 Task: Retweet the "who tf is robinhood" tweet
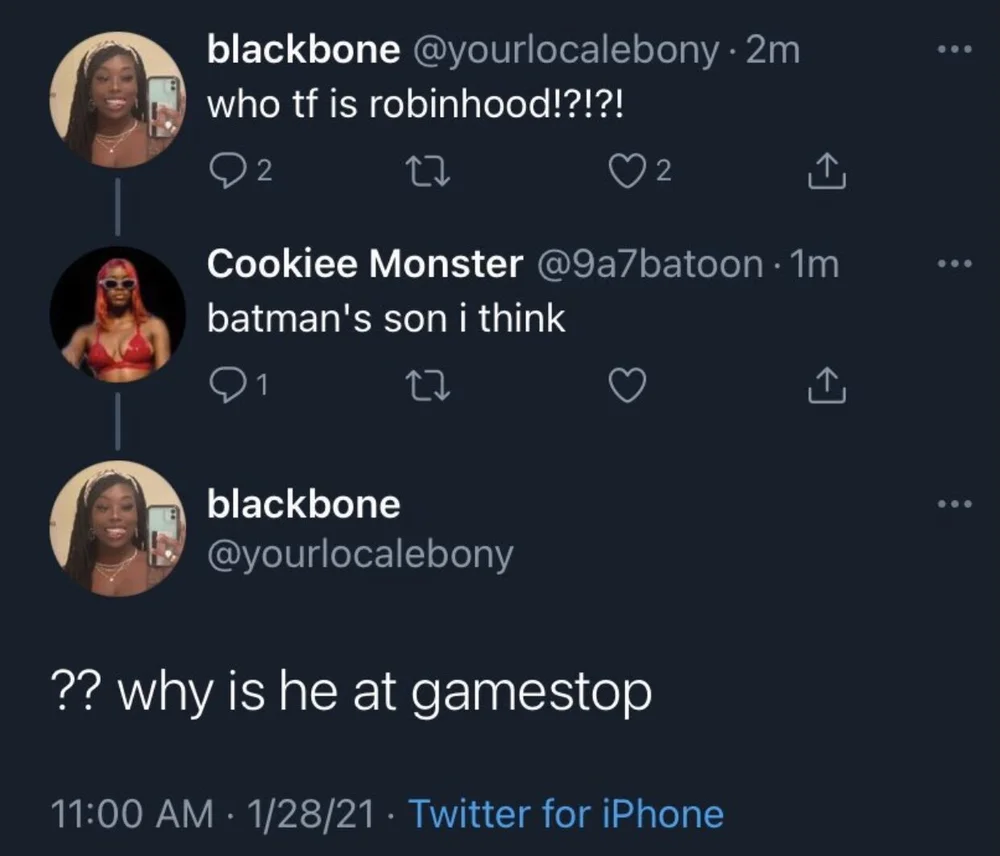(428, 171)
